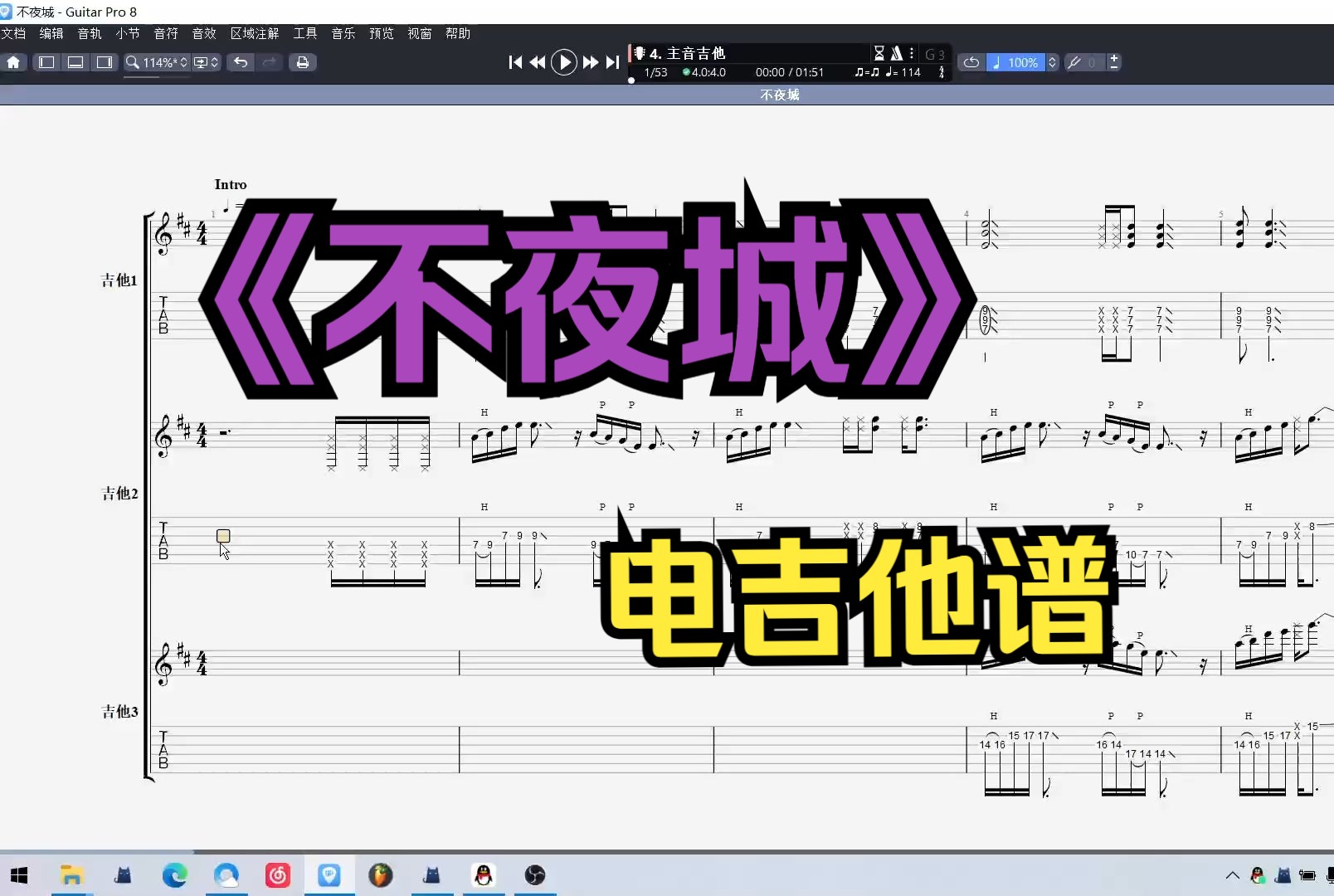The width and height of the screenshot is (1334, 896).
Task: Click the cursor box in 吉他2 tab staff
Action: pos(223,536)
